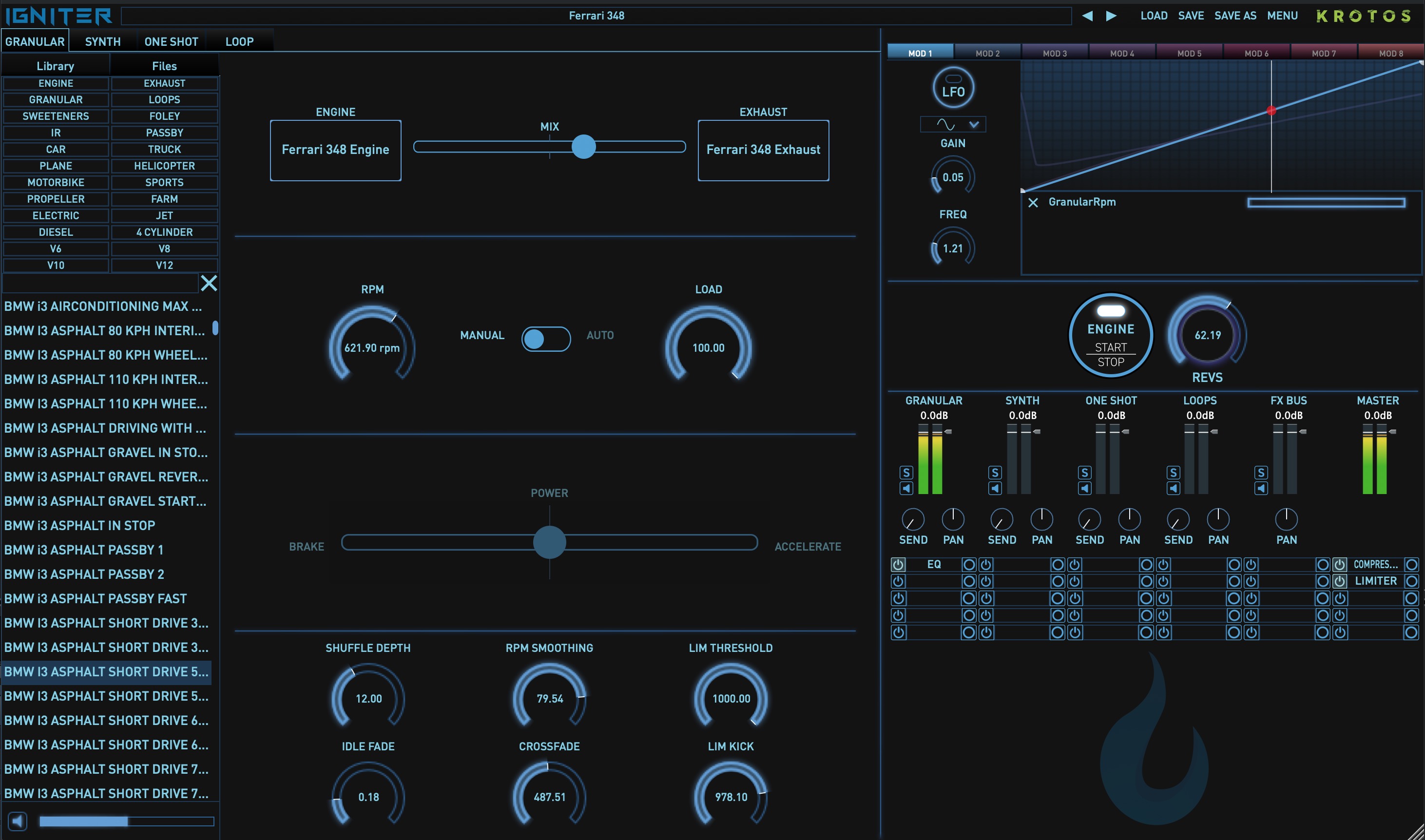Click the POWER brake/accelerate slider handle
This screenshot has width=1425, height=840.
[549, 542]
